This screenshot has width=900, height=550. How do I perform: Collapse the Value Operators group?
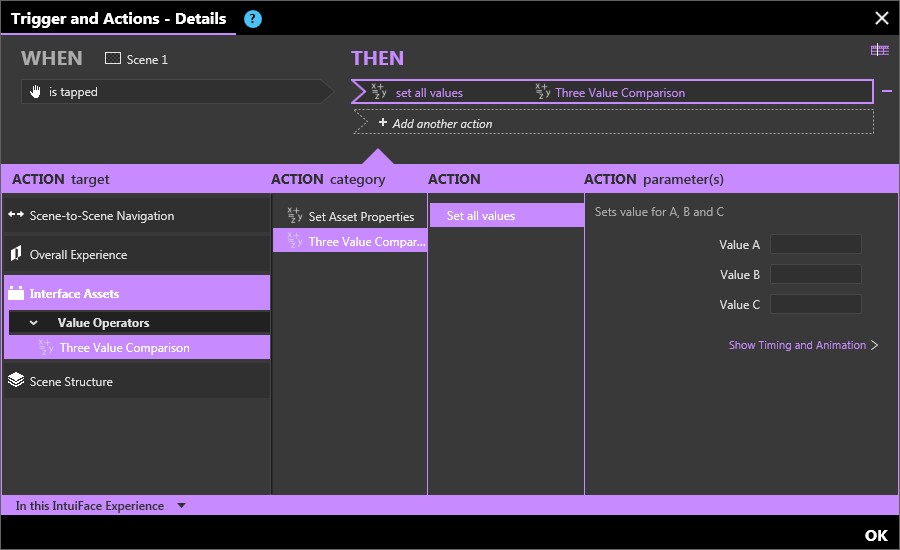33,323
